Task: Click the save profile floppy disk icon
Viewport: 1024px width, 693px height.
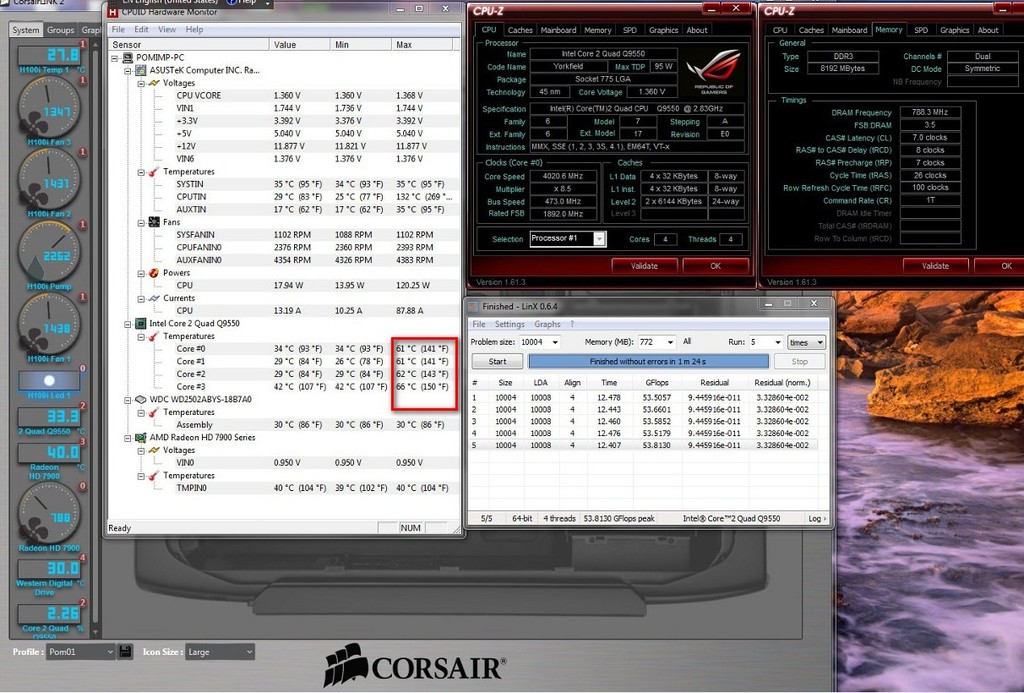Action: coord(125,652)
